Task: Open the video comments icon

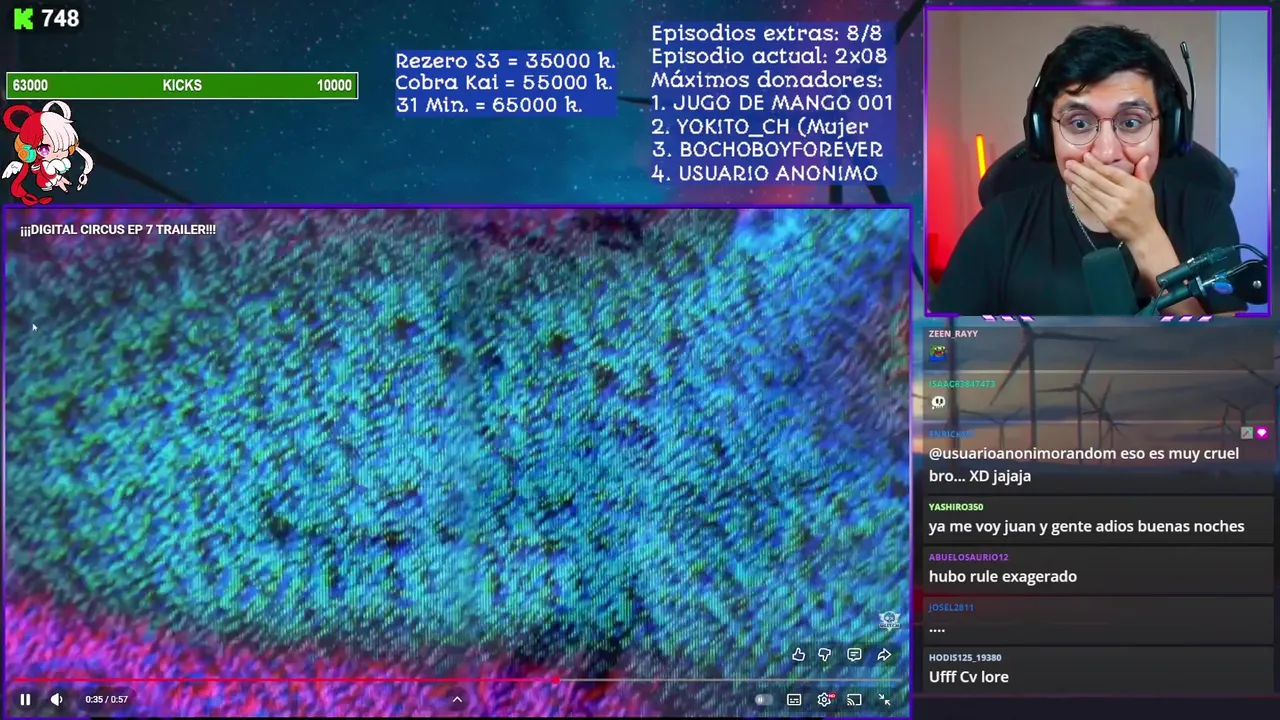Action: click(854, 655)
